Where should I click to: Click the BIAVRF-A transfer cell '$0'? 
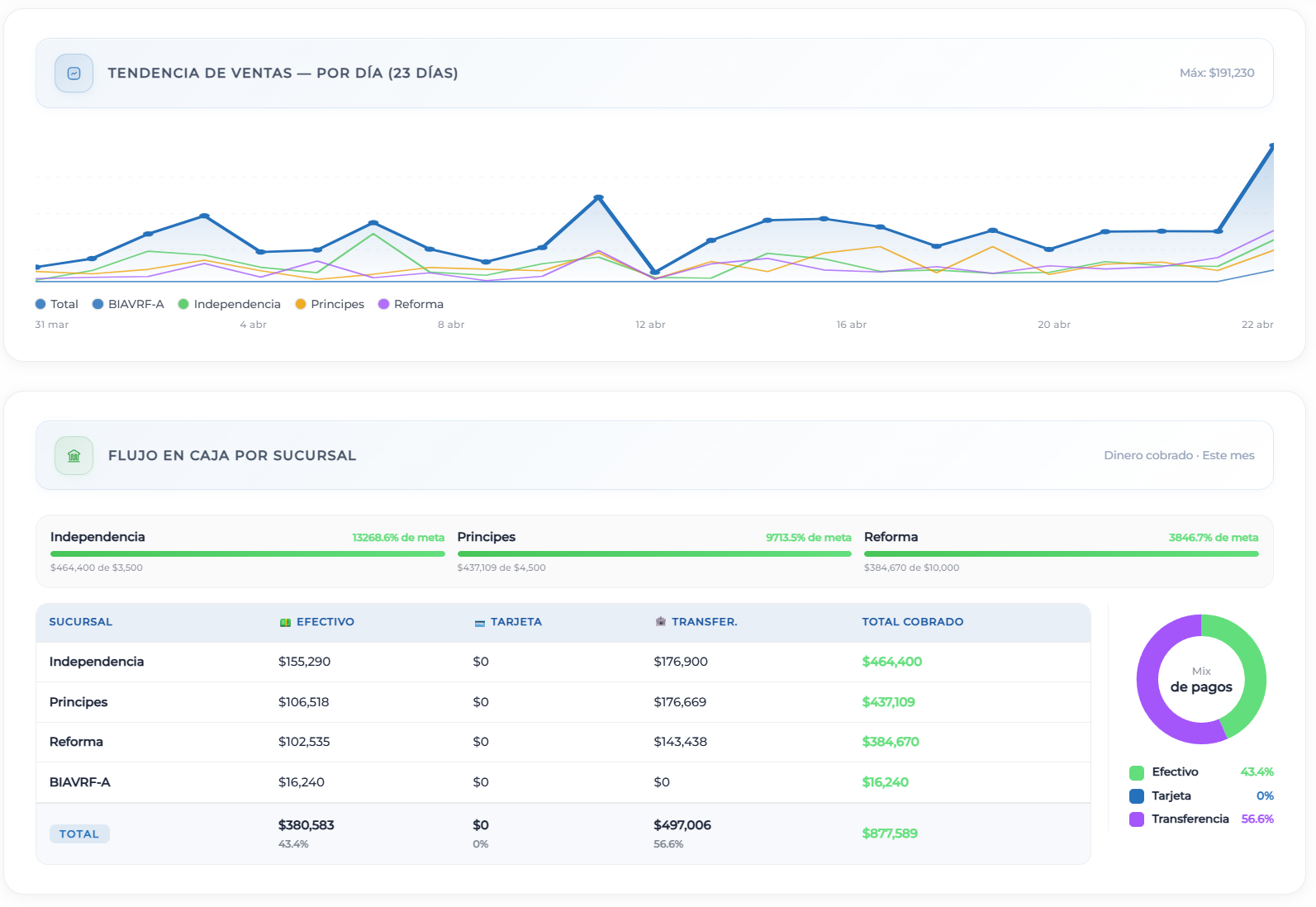[x=662, y=782]
